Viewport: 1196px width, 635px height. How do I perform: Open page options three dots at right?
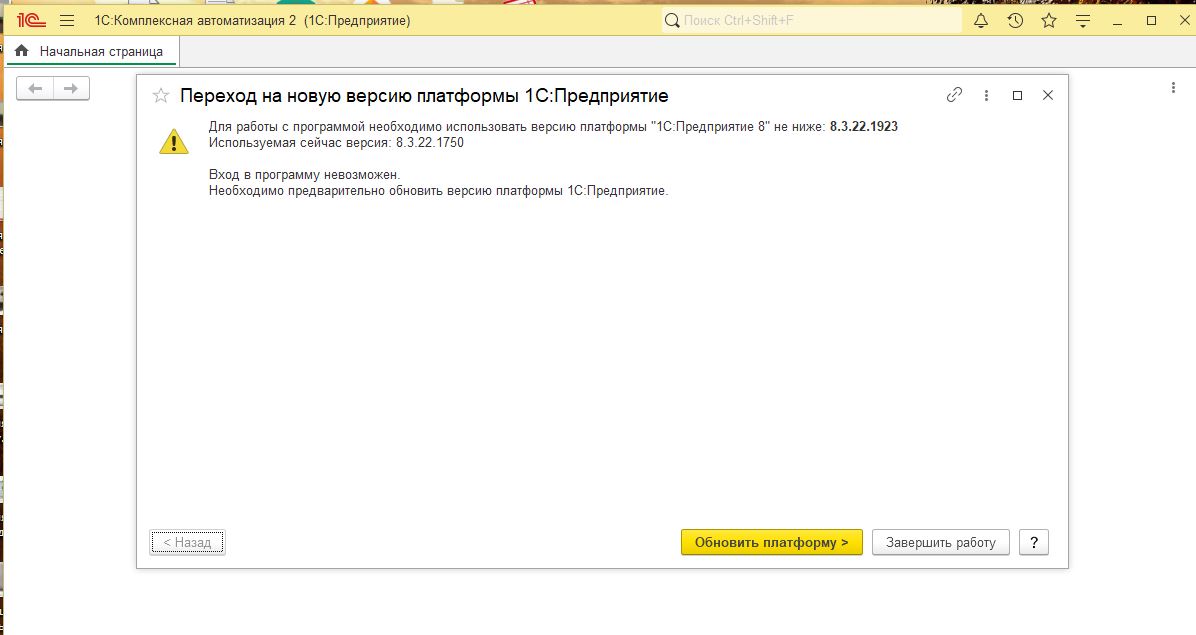(1173, 88)
